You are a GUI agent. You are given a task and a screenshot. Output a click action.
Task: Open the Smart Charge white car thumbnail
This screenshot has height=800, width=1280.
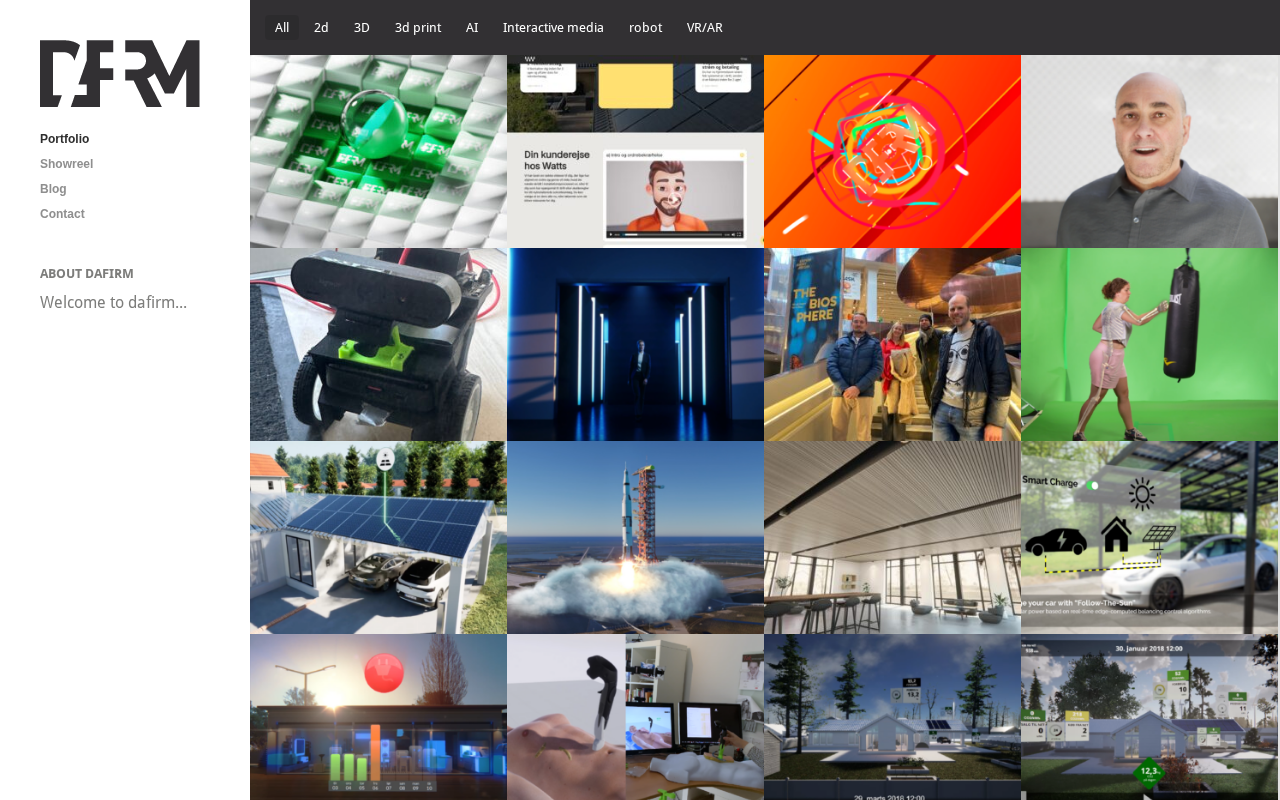[x=1149, y=537]
